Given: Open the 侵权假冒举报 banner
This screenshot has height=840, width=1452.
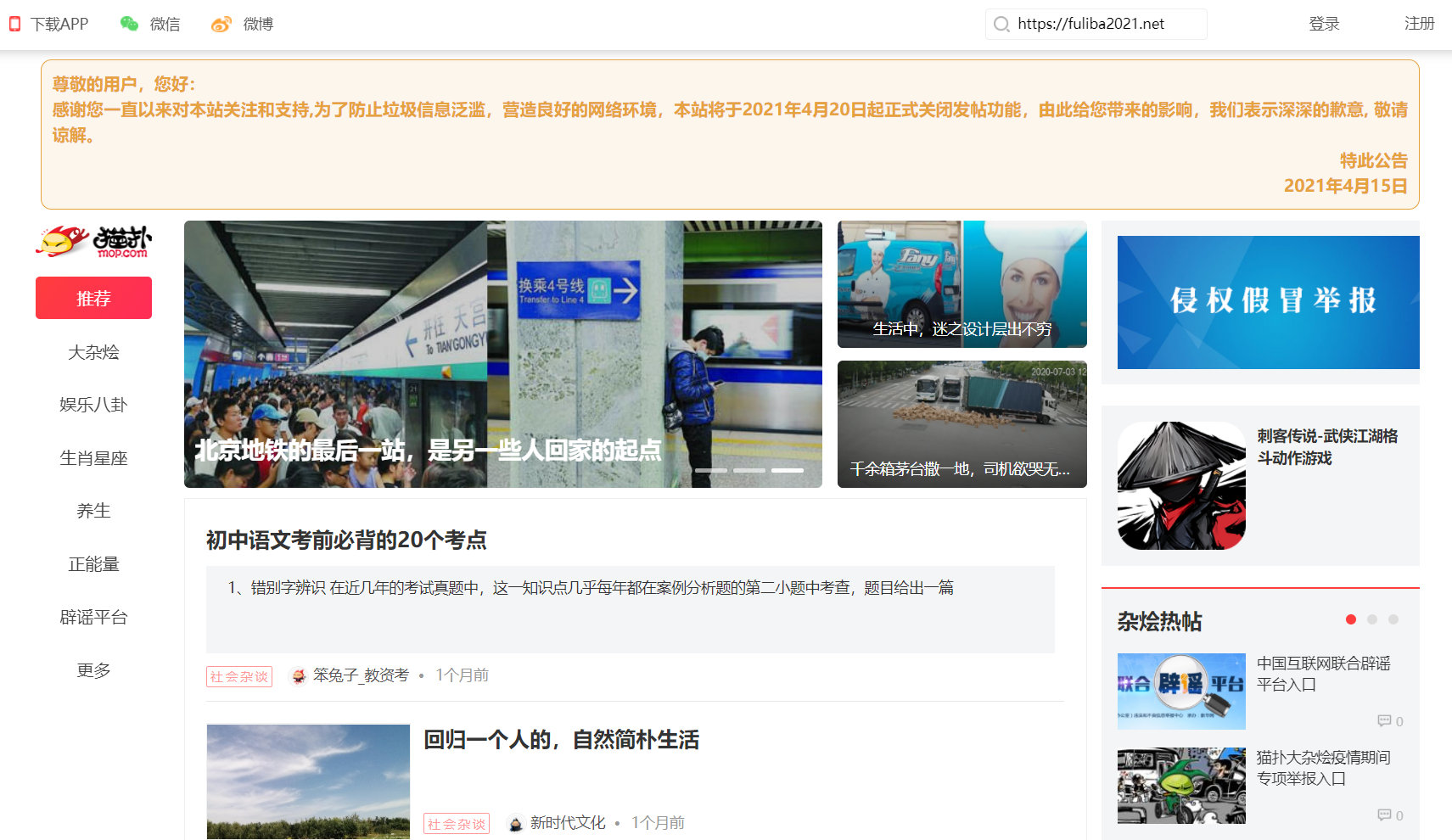Looking at the screenshot, I should (1268, 302).
